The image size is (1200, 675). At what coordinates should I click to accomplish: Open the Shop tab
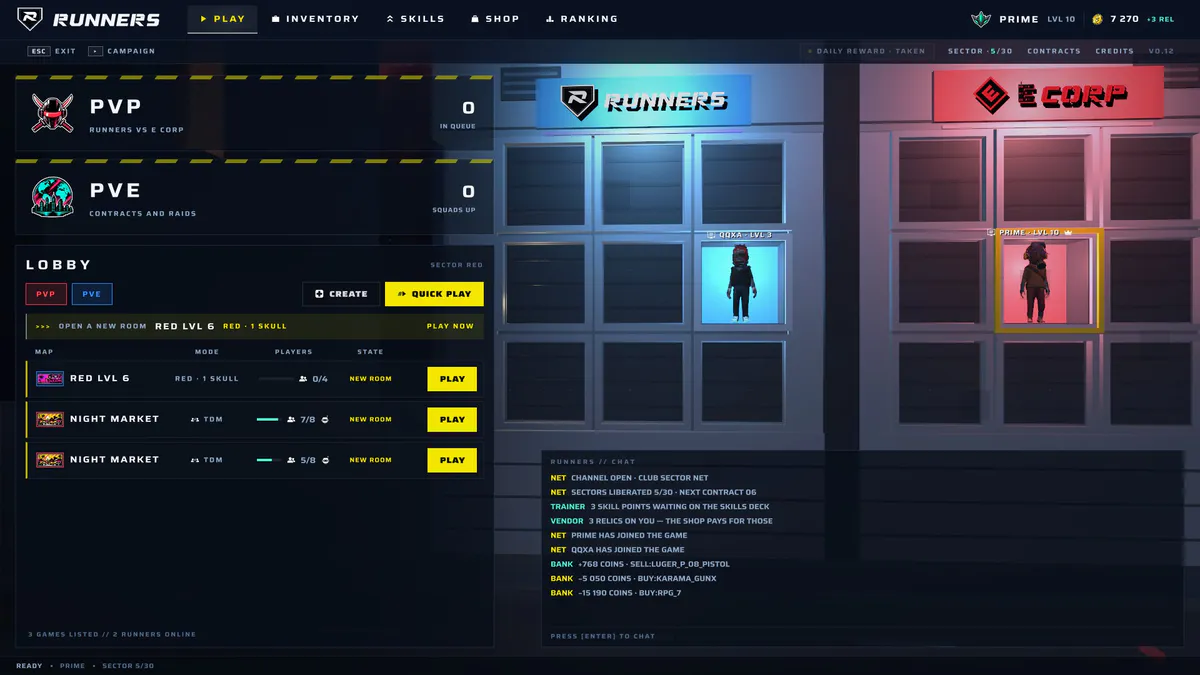point(495,19)
